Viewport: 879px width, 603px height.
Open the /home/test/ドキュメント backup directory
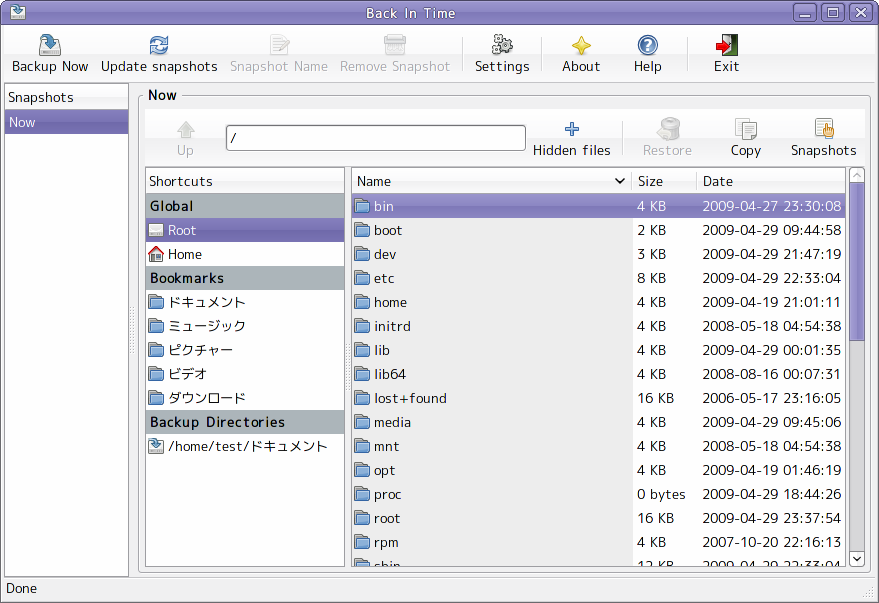click(245, 446)
